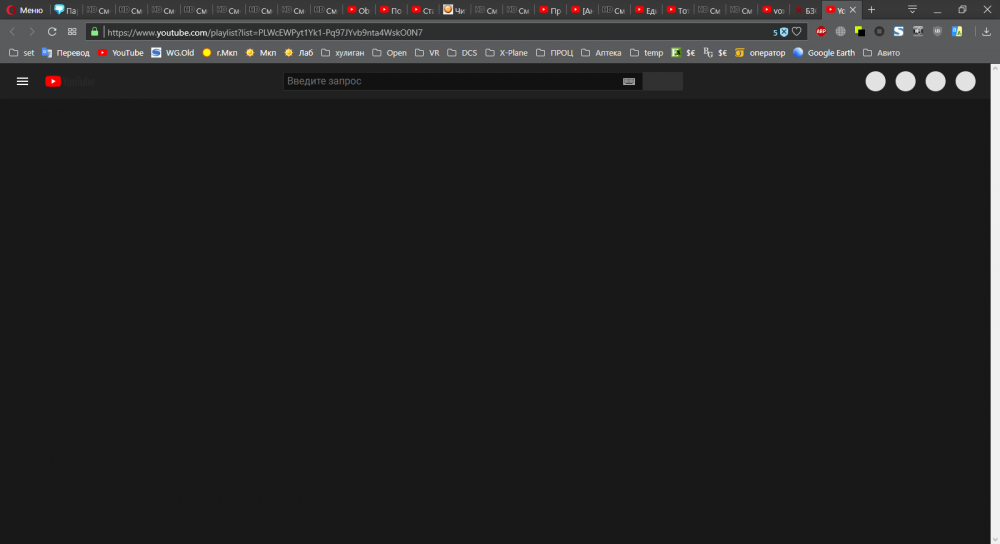Click the green padlock security icon
Screen dimensions: 1000x544
(94, 32)
